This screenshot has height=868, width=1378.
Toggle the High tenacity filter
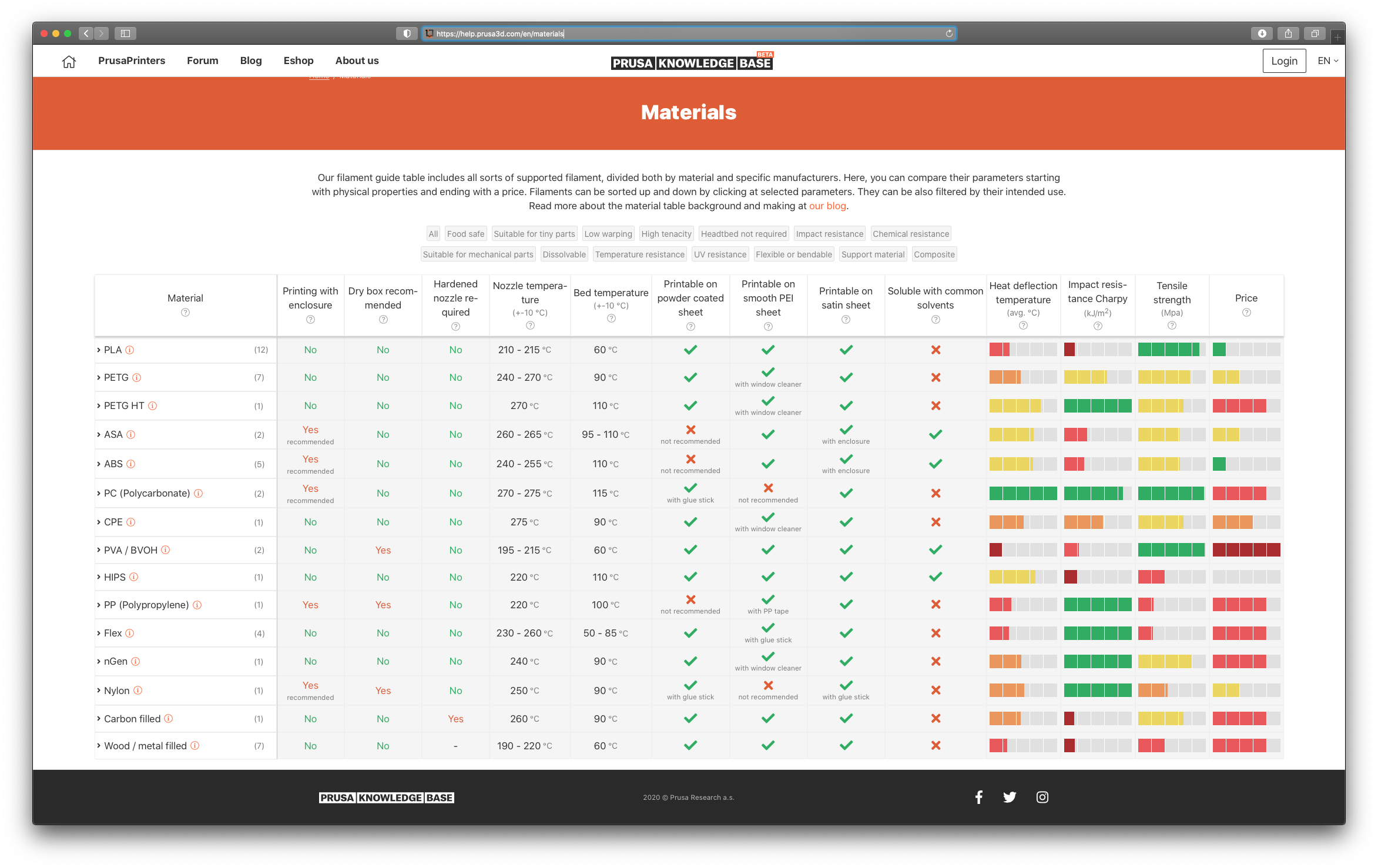click(666, 234)
